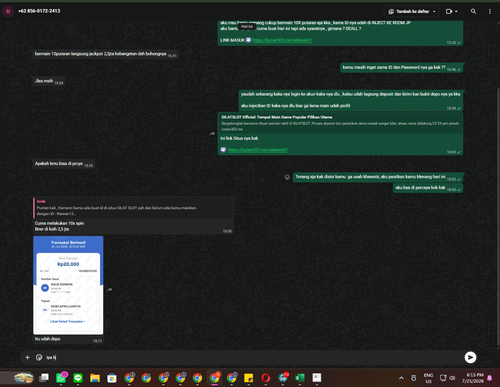
Task: Open the SILATSLOT Official link preview card
Action: [x=340, y=123]
